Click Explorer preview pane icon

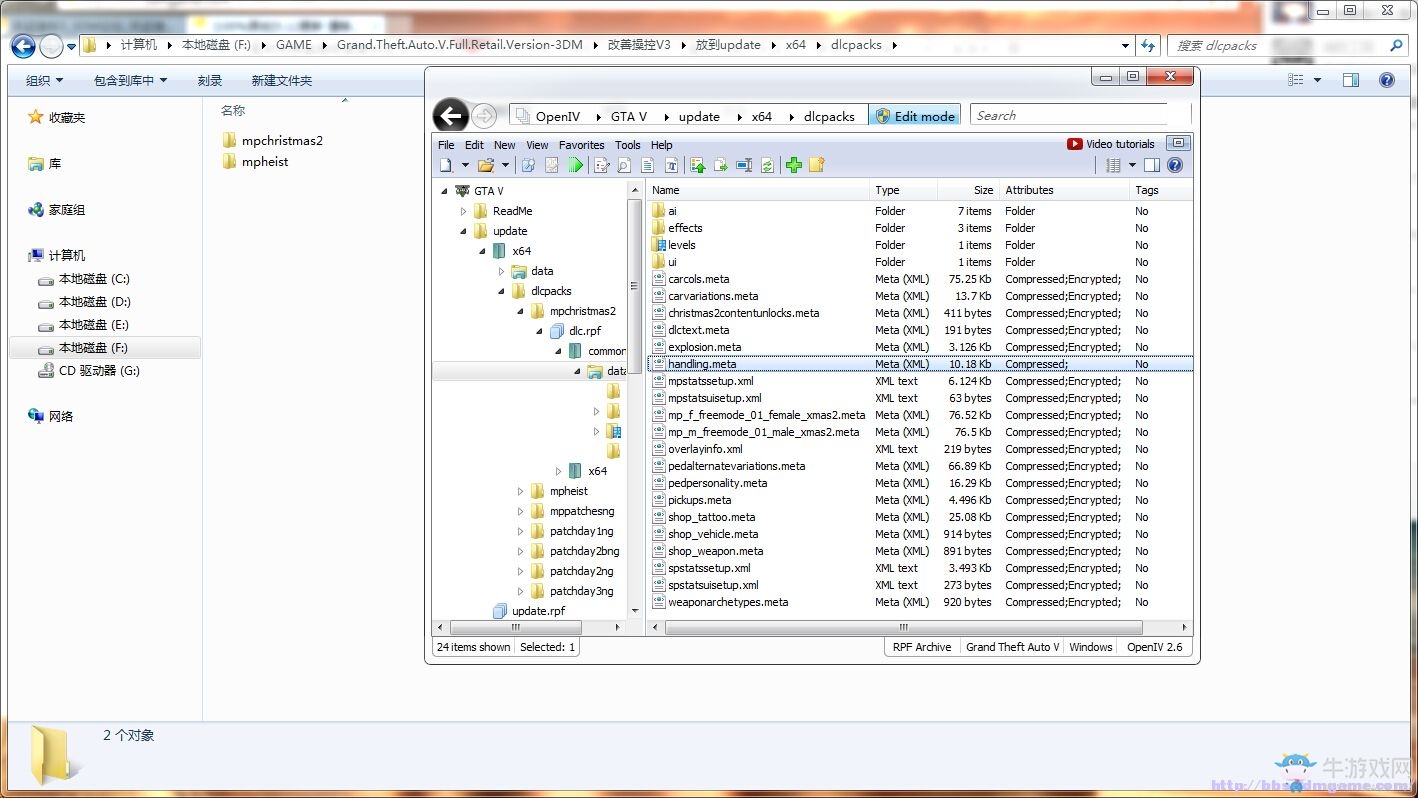coord(1351,80)
